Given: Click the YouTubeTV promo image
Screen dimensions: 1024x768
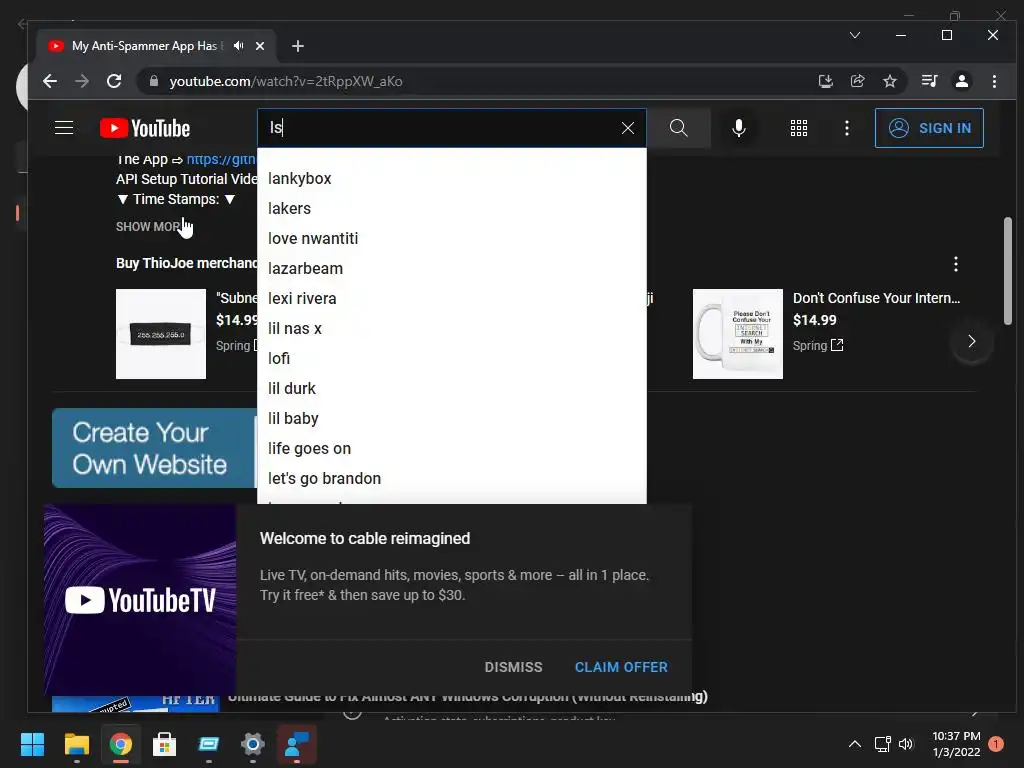Looking at the screenshot, I should pos(140,600).
